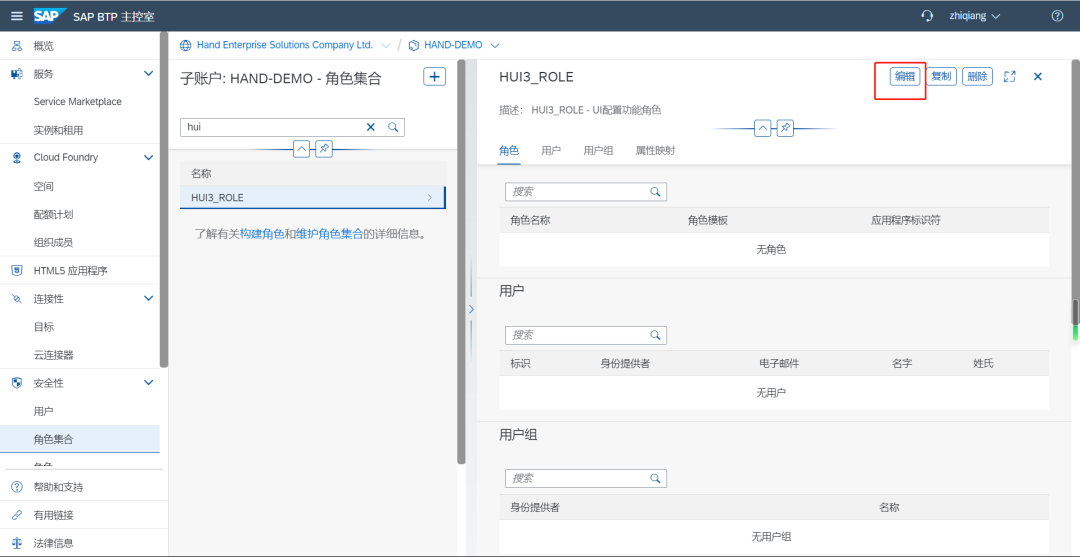Viewport: 1080px width, 557px height.
Task: Open 实例和租用 page
Action: (x=59, y=130)
